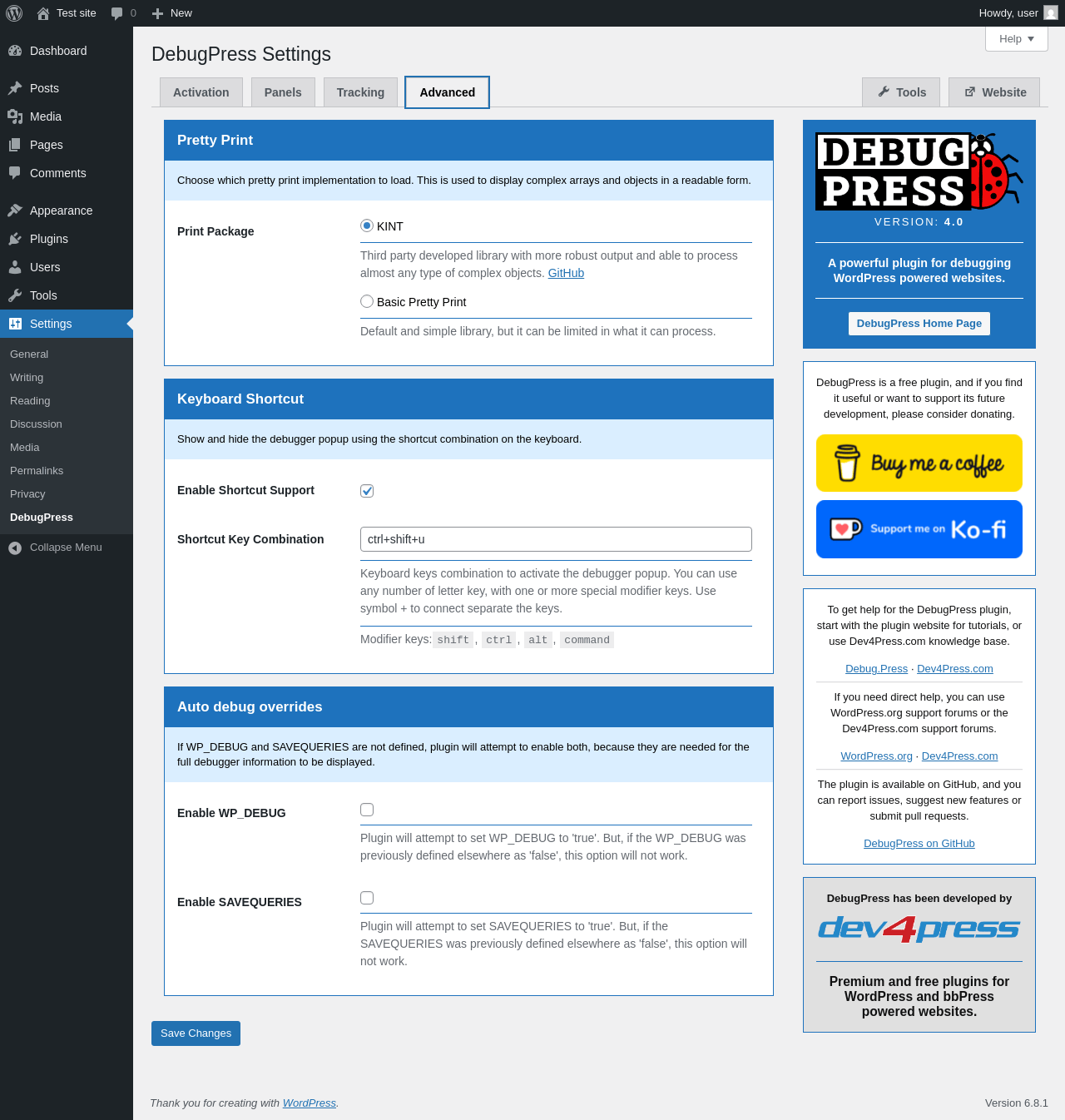Click the alt modifier key tag
This screenshot has height=1120, width=1065.
pyautogui.click(x=538, y=640)
